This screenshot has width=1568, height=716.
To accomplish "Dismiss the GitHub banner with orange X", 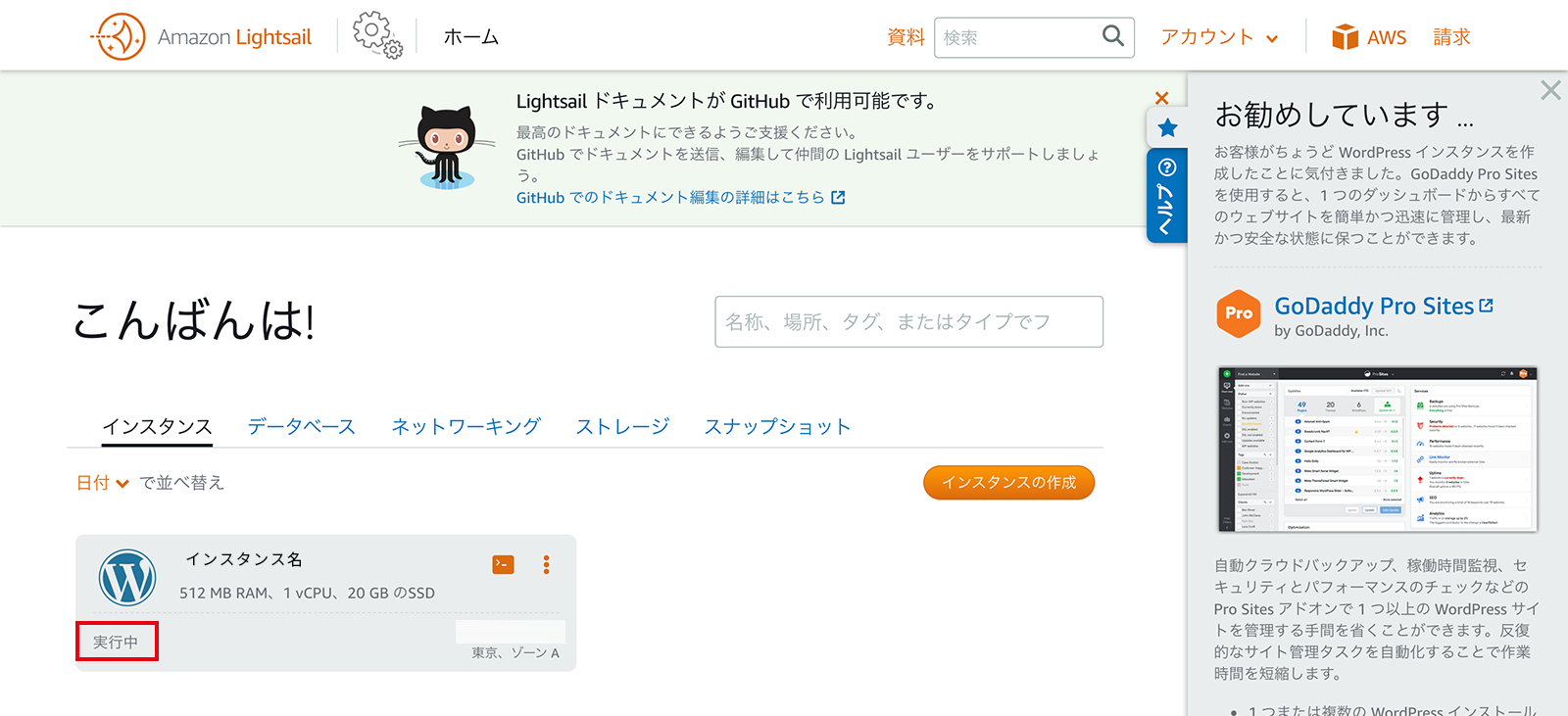I will click(1161, 98).
